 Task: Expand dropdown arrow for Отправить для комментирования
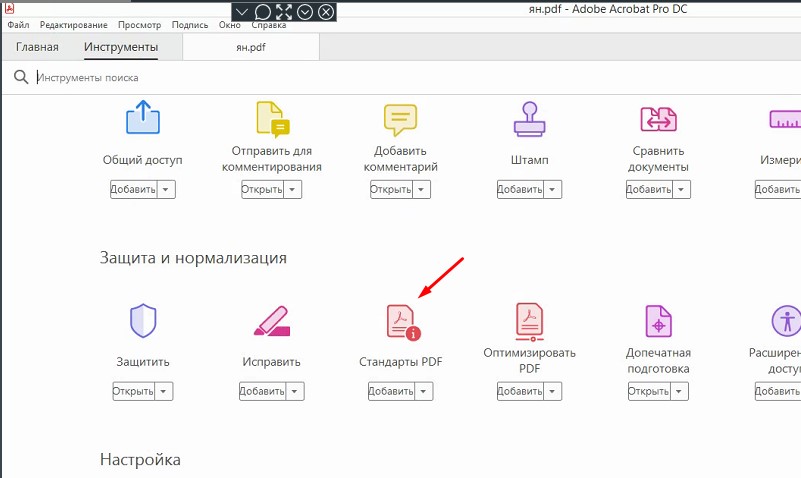pos(293,189)
